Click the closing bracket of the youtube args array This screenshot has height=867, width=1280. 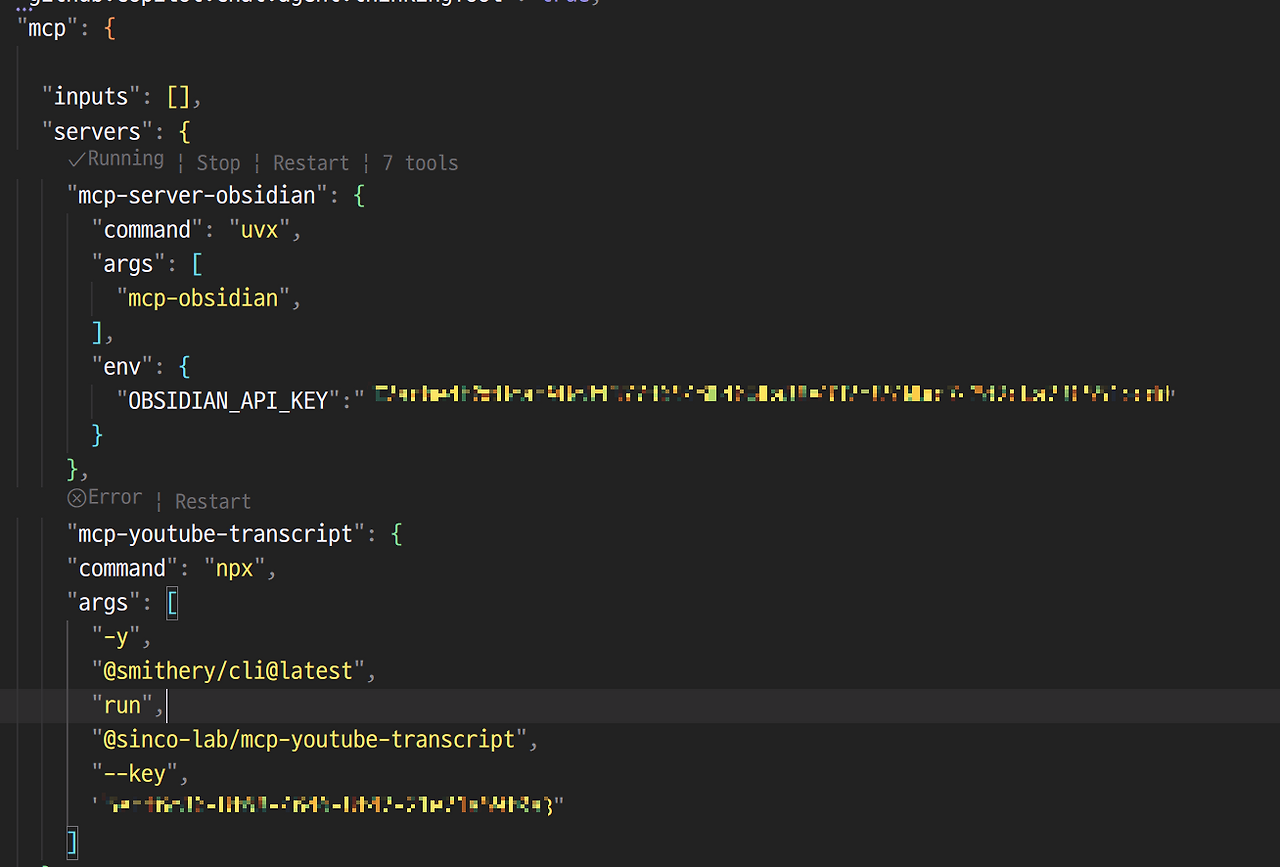tap(71, 841)
